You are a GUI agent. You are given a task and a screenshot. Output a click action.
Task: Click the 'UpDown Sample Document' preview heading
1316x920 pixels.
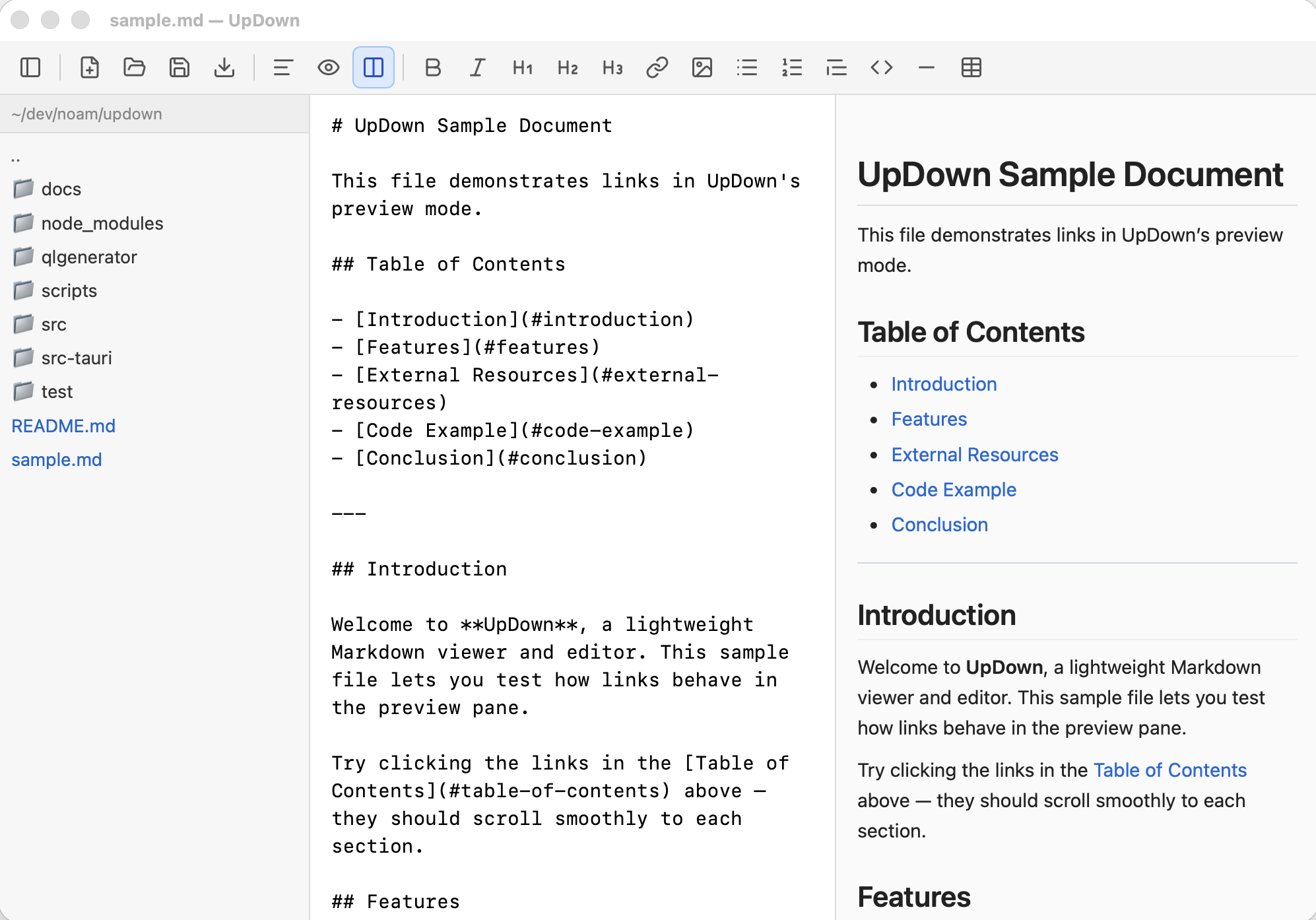coord(1070,175)
